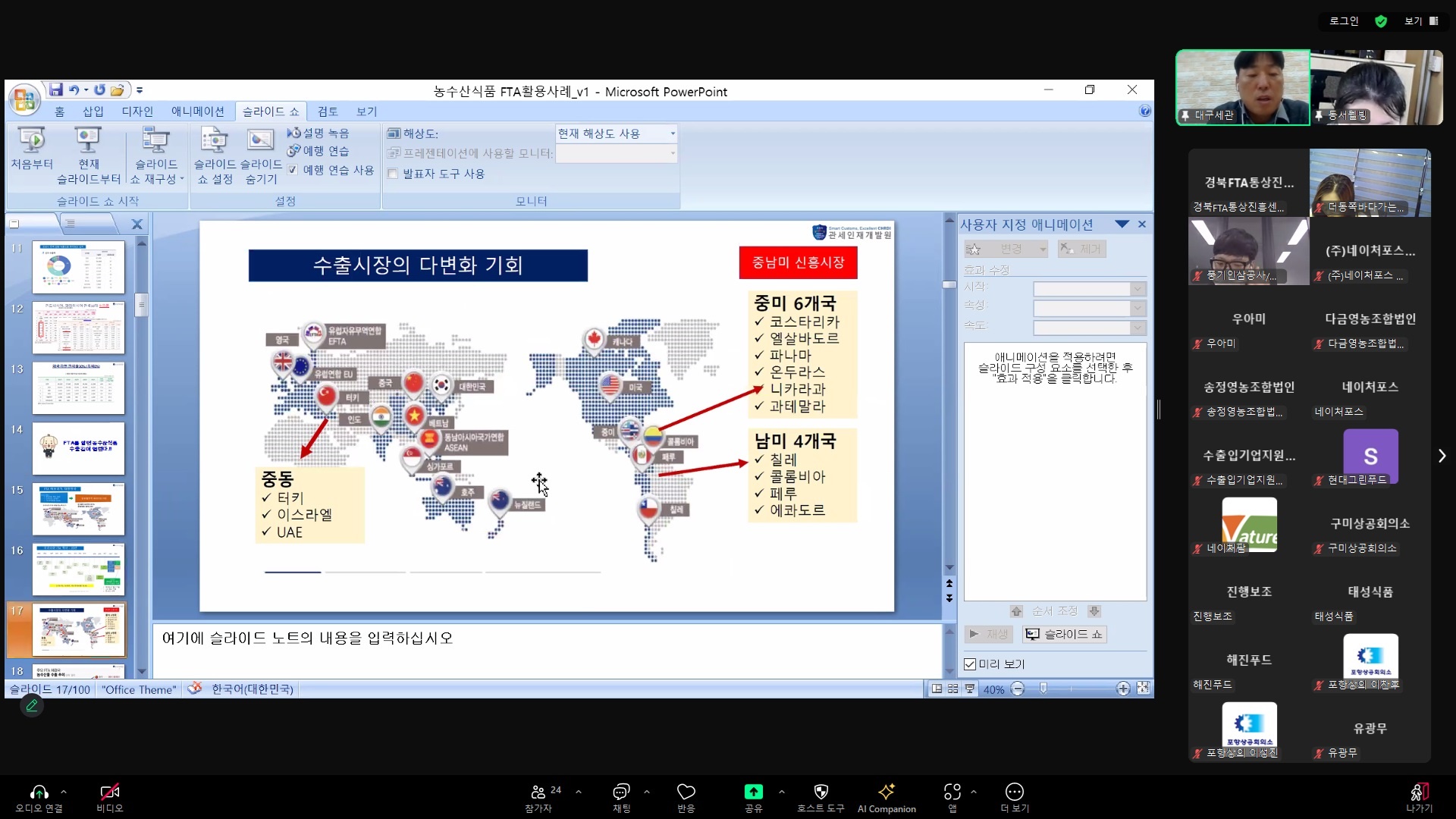Open Custom Animation pane options arrow
1456x819 pixels.
[1122, 224]
